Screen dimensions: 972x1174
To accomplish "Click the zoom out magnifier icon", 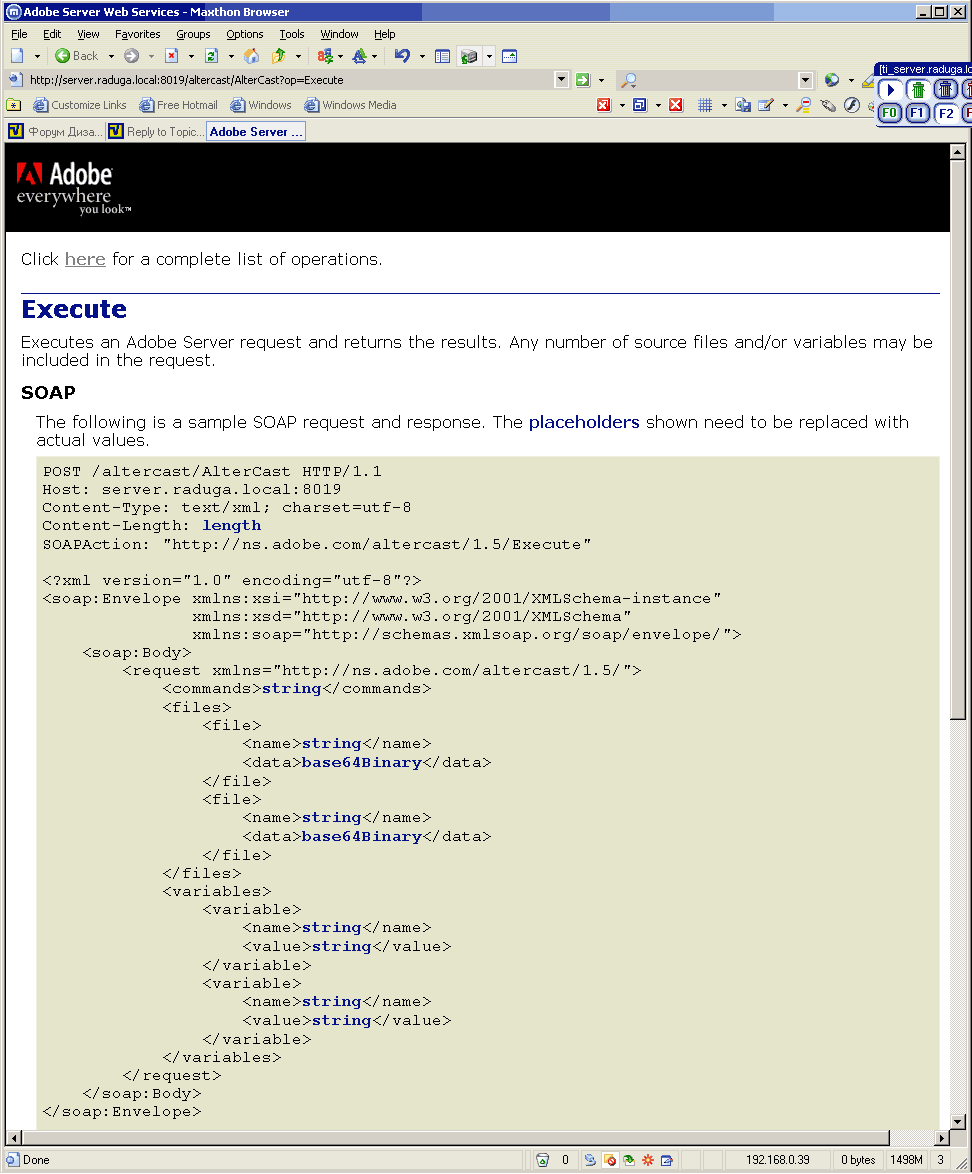I will coord(804,105).
